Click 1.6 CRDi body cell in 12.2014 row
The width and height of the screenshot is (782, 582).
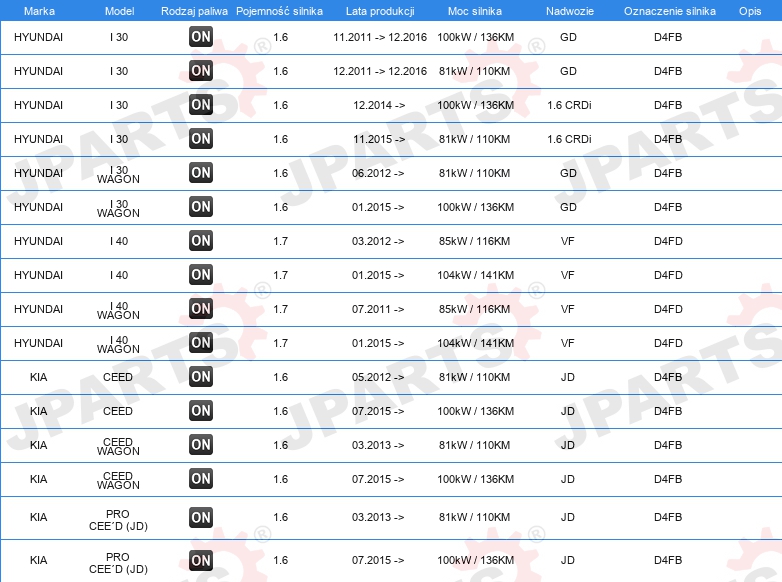569,105
